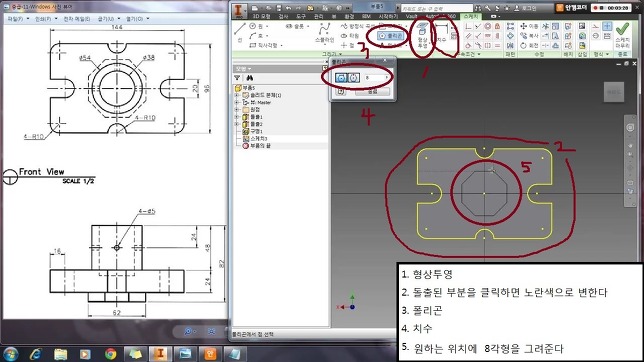644x362 pixels.
Task: Expand the 원점 folder node
Action: pos(237,110)
